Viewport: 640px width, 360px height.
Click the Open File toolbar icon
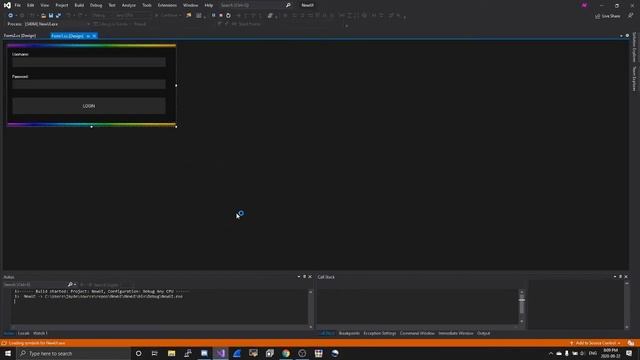(x=43, y=16)
